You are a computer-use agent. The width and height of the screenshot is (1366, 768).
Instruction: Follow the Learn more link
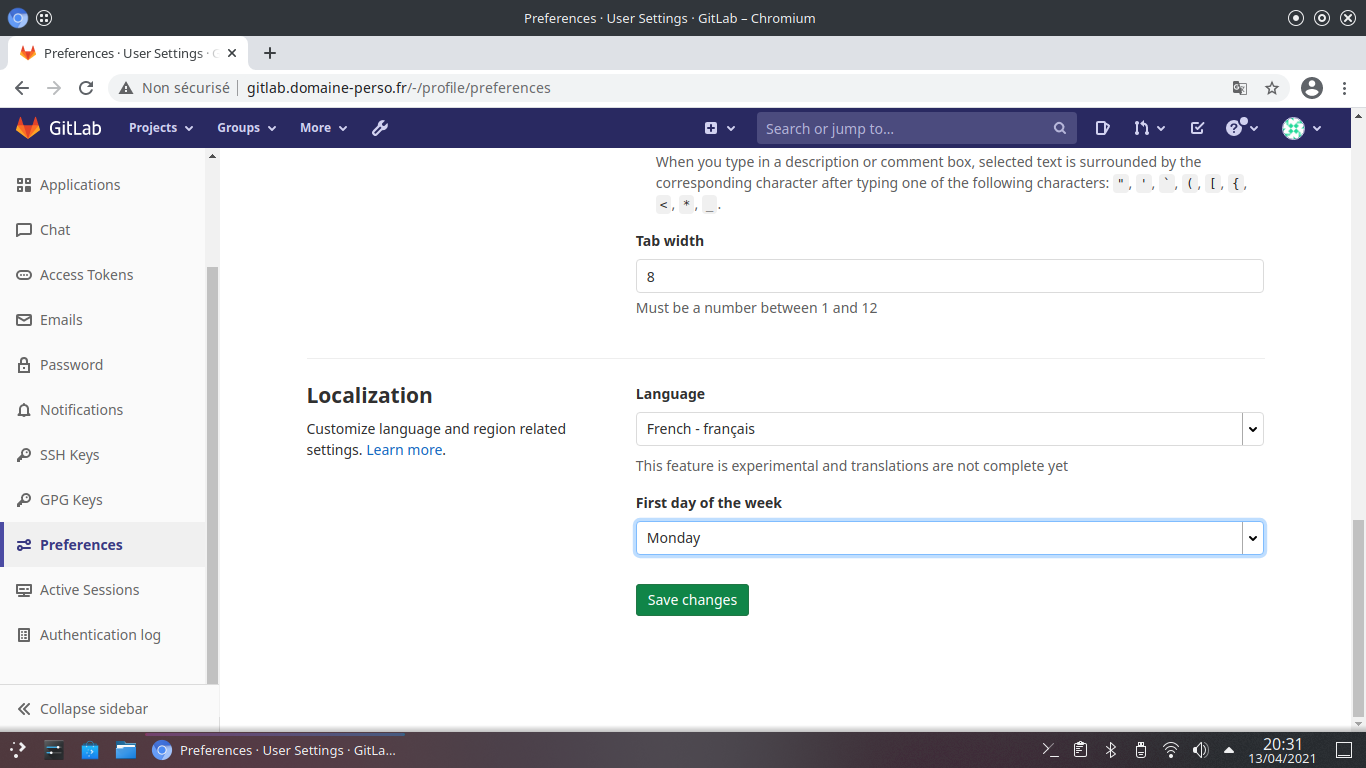[404, 450]
